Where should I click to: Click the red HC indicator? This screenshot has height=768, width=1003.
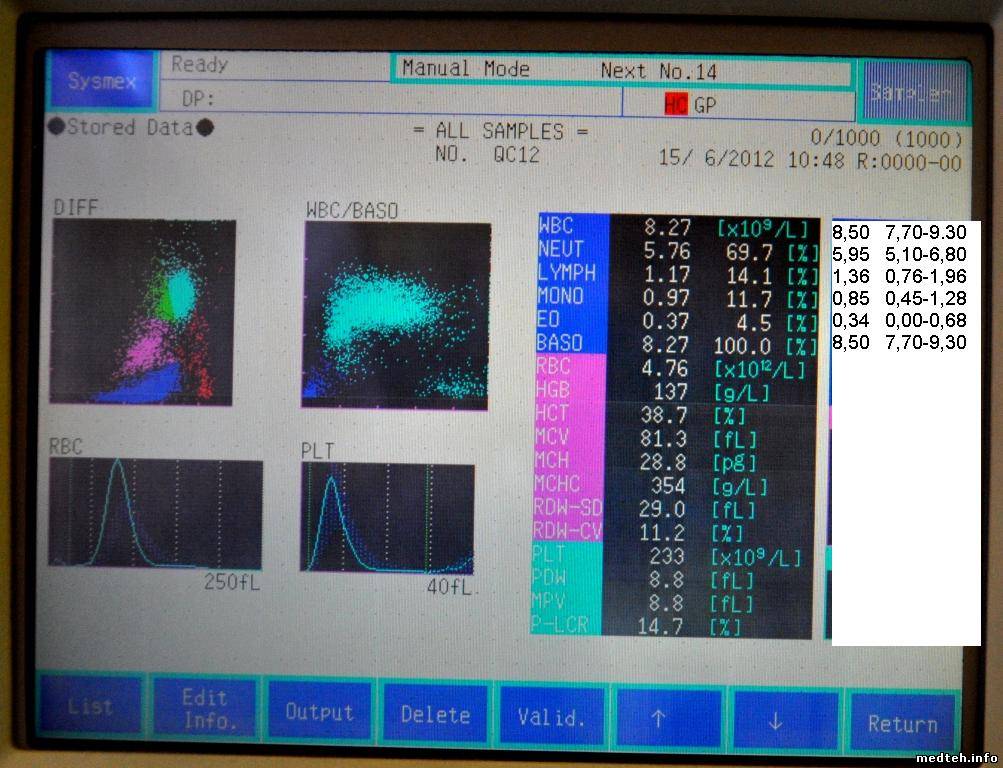pos(676,104)
